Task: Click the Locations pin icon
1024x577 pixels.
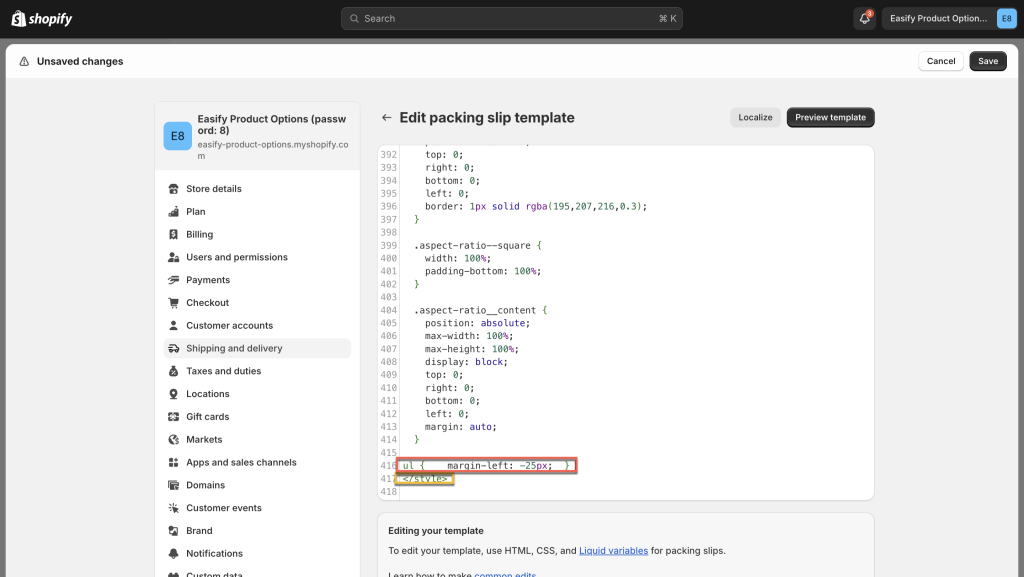Action: tap(174, 394)
